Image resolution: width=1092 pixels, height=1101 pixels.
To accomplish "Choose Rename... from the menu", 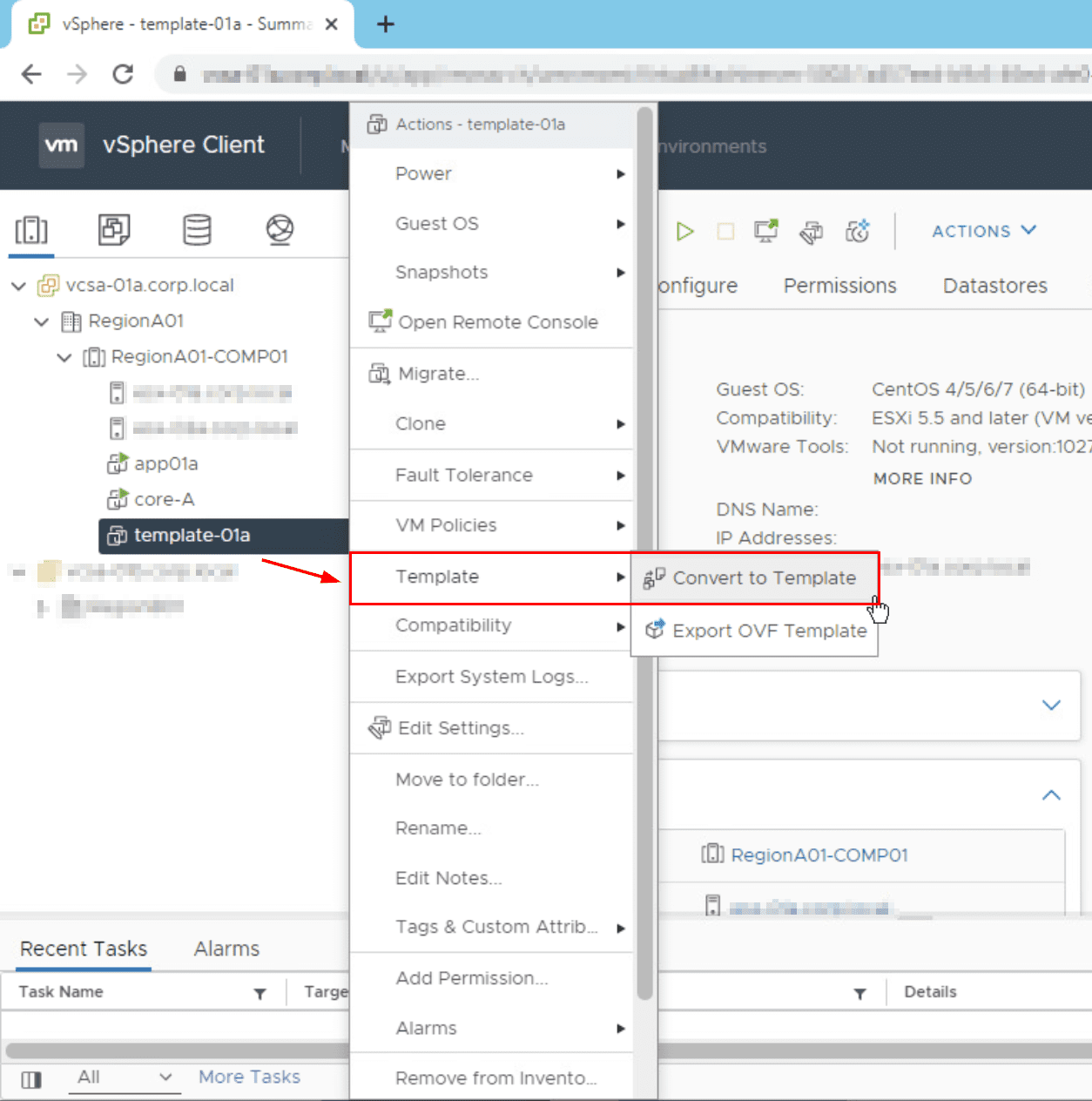I will (491, 827).
